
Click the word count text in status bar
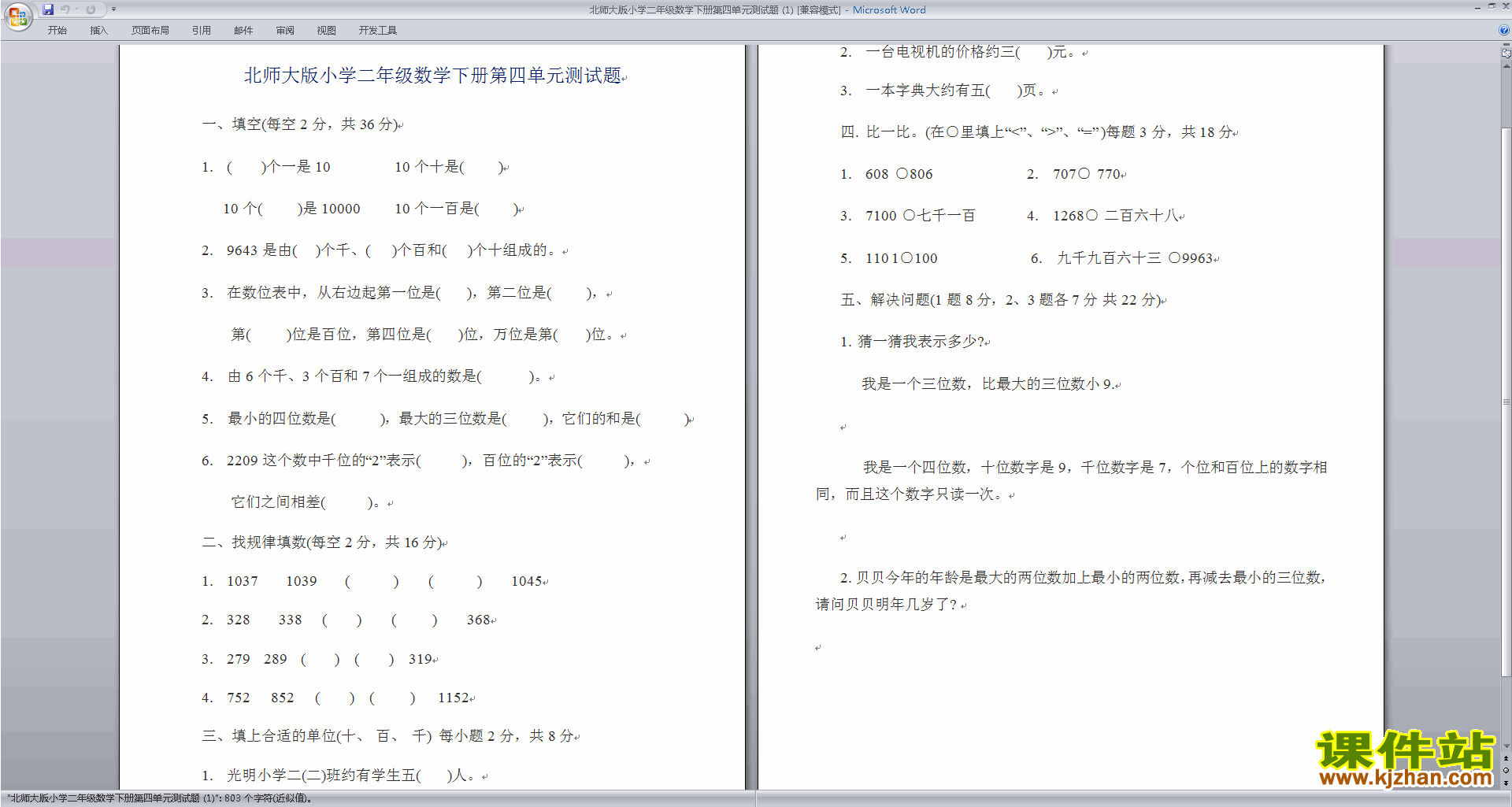coord(161,798)
